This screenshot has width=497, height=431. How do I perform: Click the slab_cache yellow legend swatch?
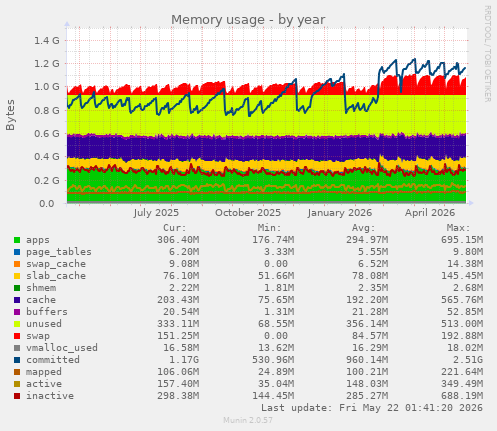17,276
